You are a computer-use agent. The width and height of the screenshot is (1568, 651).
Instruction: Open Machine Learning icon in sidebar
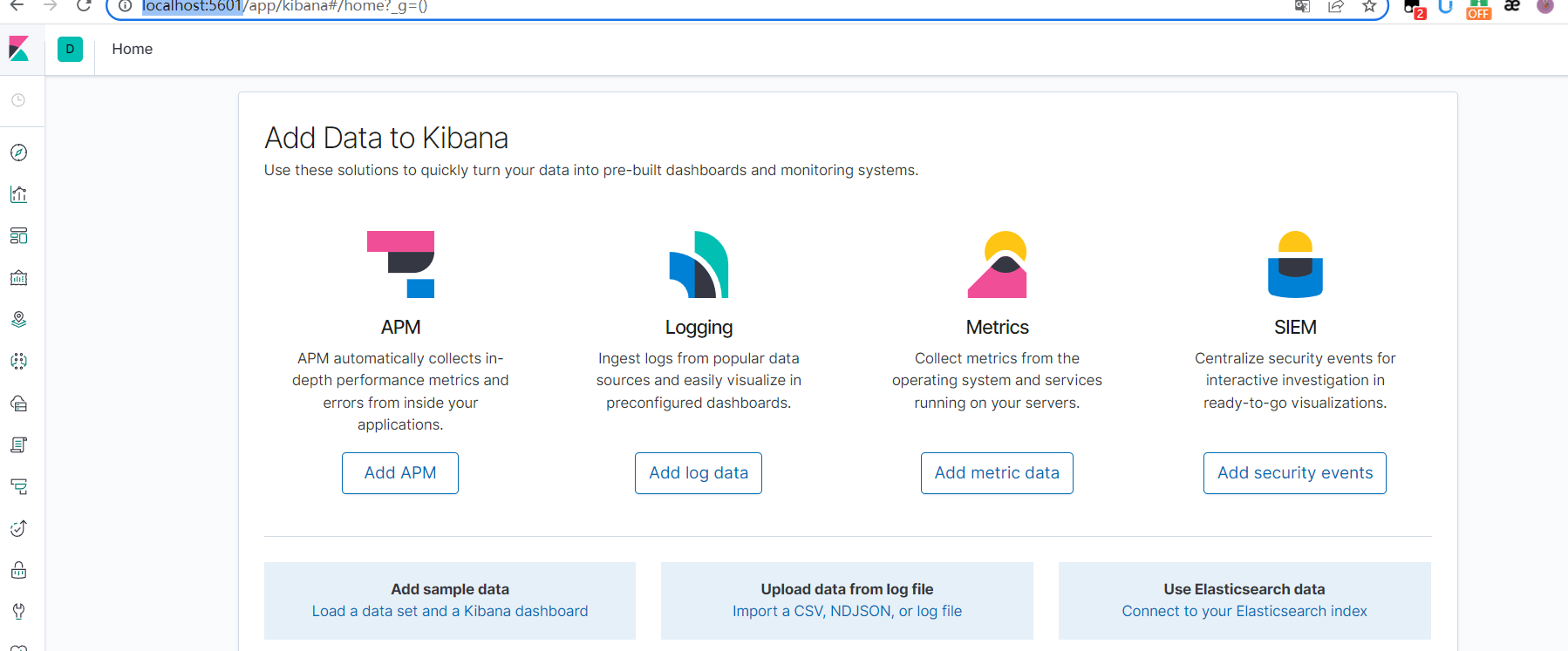(18, 361)
